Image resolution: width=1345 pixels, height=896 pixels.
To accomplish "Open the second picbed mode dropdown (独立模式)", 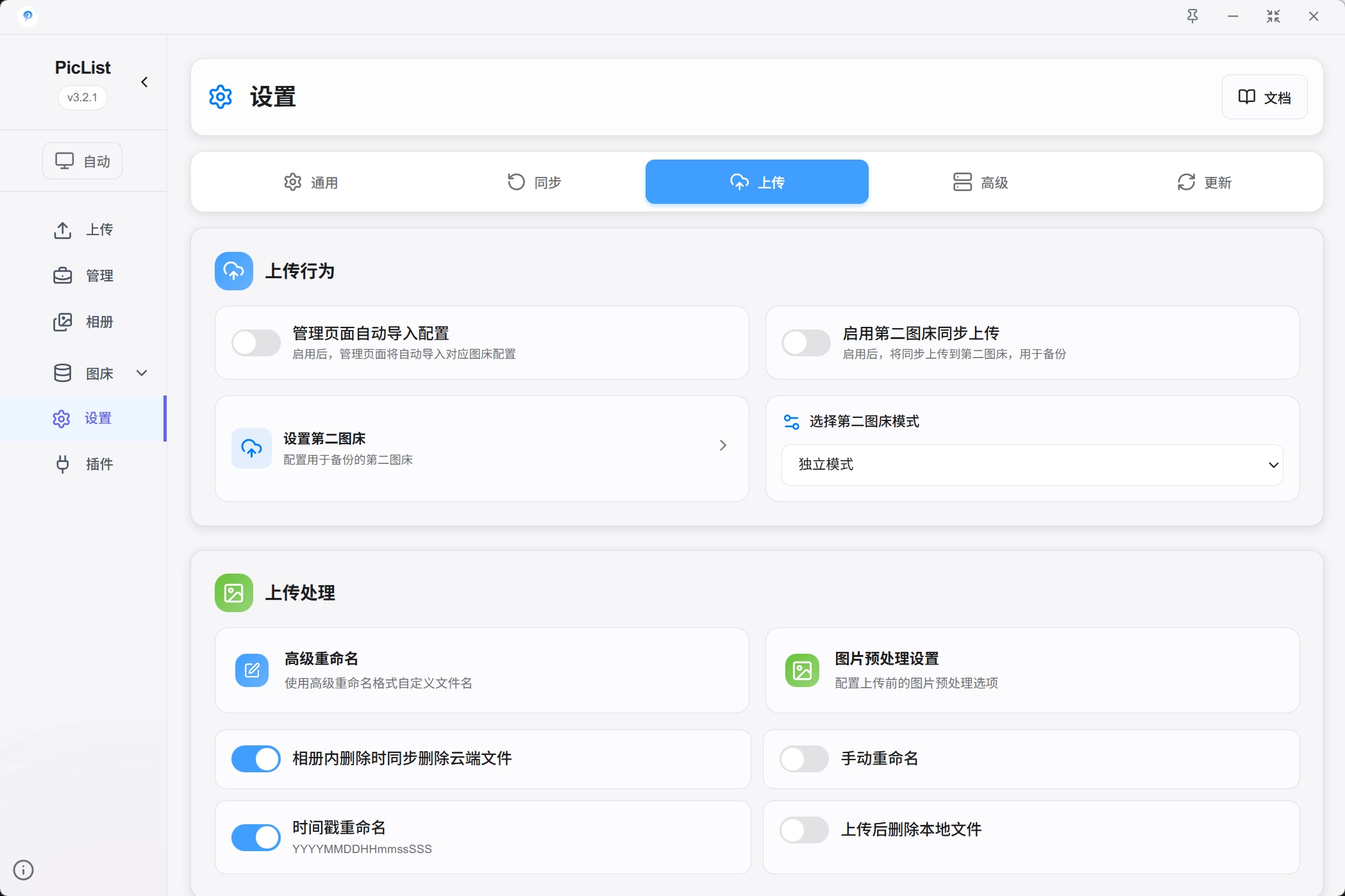I will (x=1032, y=465).
